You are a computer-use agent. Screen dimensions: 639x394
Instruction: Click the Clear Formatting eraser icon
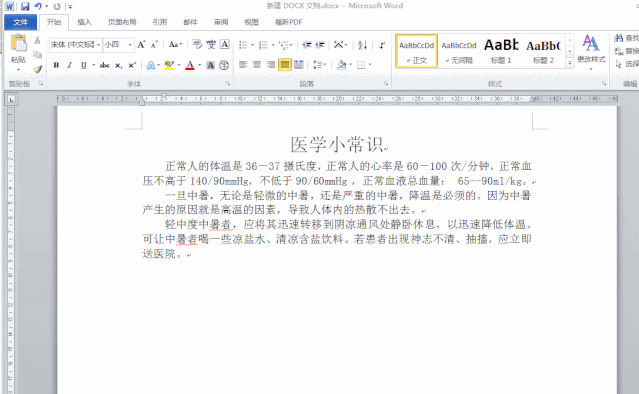tap(197, 44)
